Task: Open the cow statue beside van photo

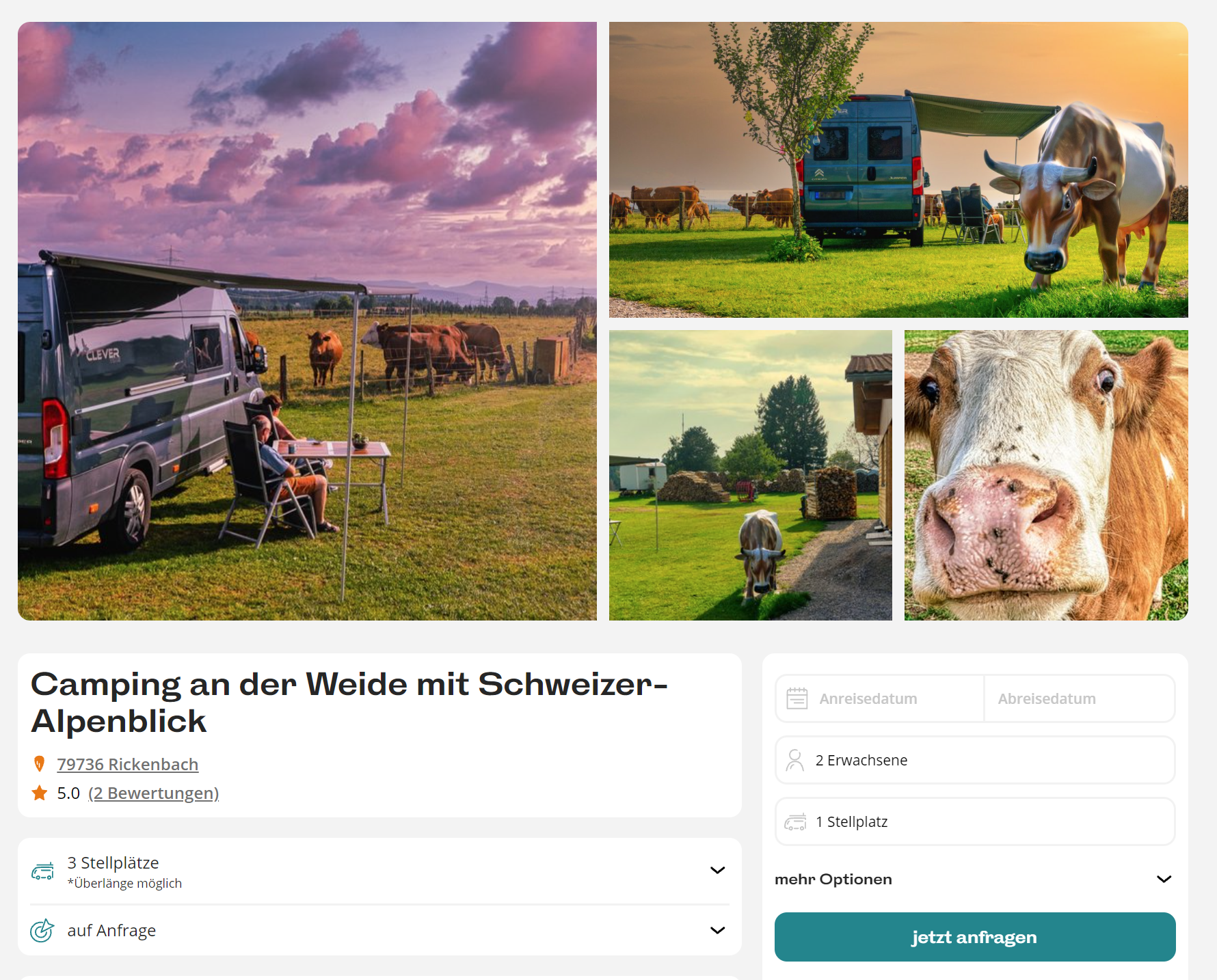Action: coord(898,169)
